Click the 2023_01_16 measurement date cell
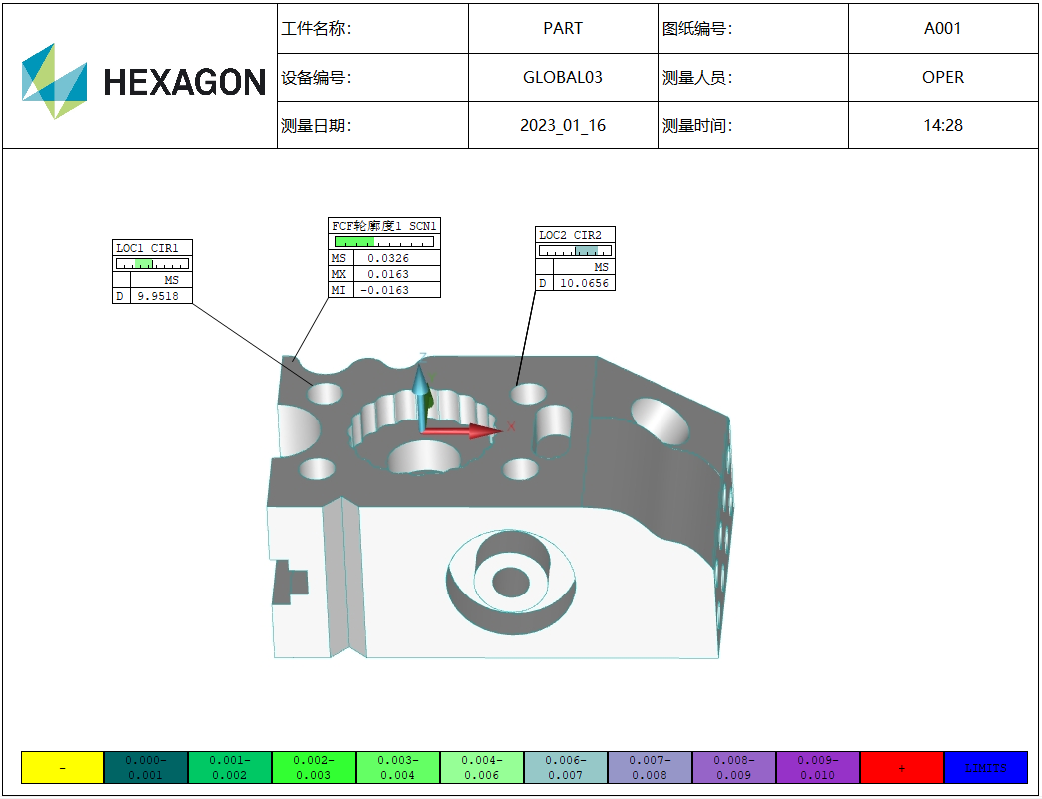1042x799 pixels. coord(563,125)
